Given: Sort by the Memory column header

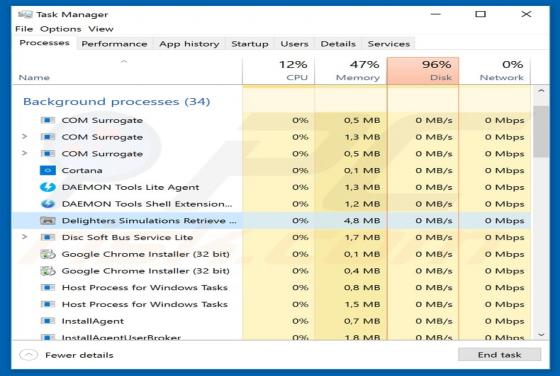Looking at the screenshot, I should [x=351, y=71].
